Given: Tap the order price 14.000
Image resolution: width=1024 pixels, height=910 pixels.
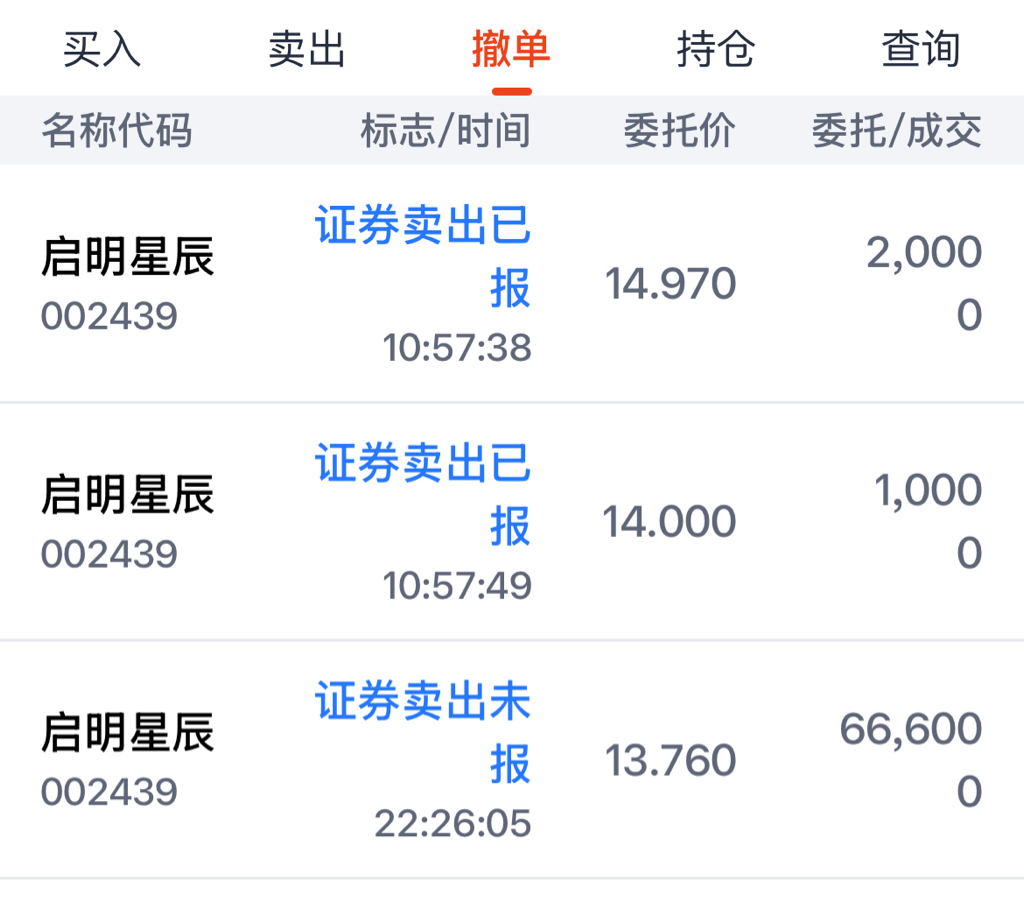Looking at the screenshot, I should pyautogui.click(x=669, y=522).
